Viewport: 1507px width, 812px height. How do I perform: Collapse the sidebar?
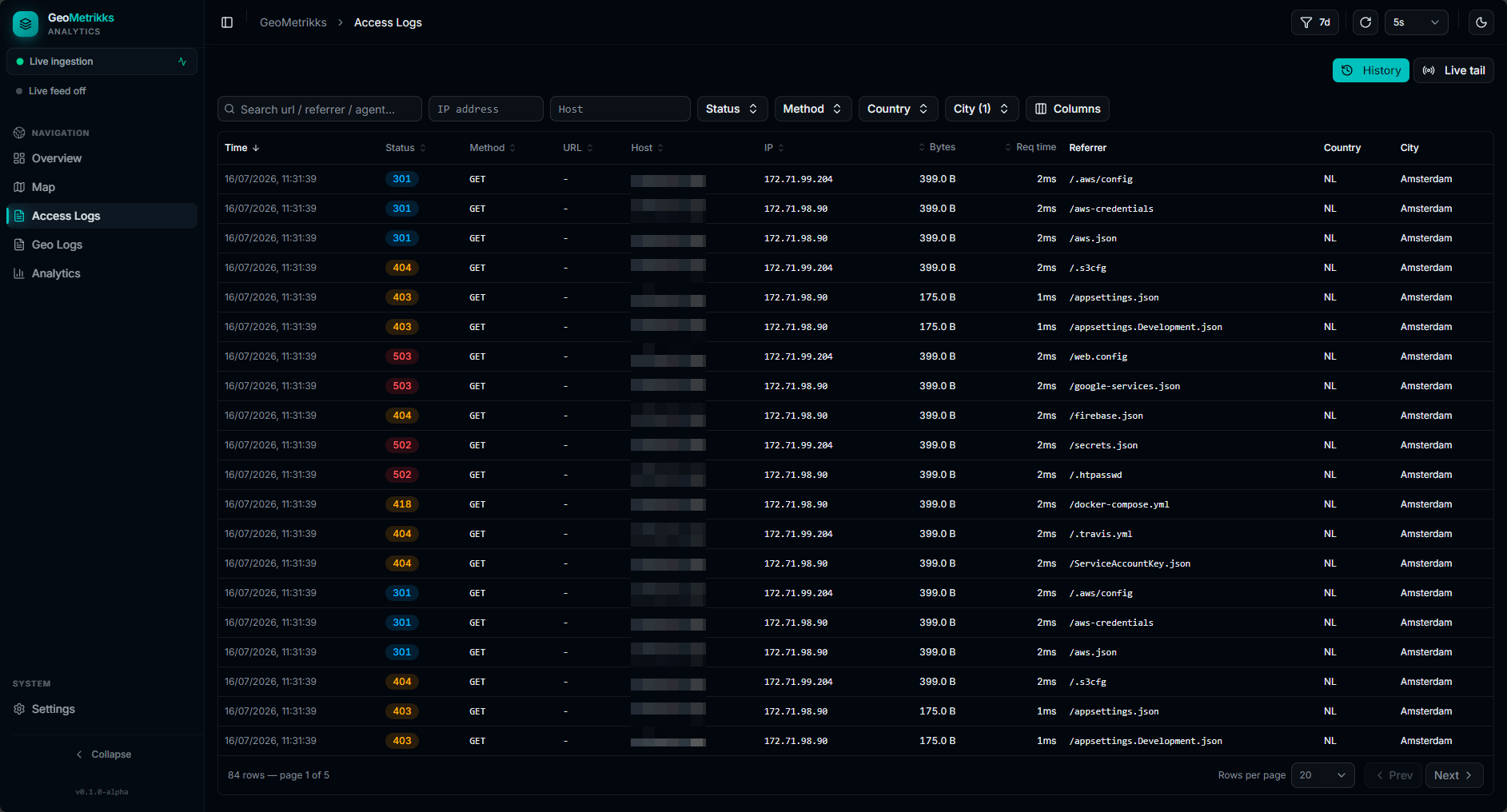click(102, 754)
